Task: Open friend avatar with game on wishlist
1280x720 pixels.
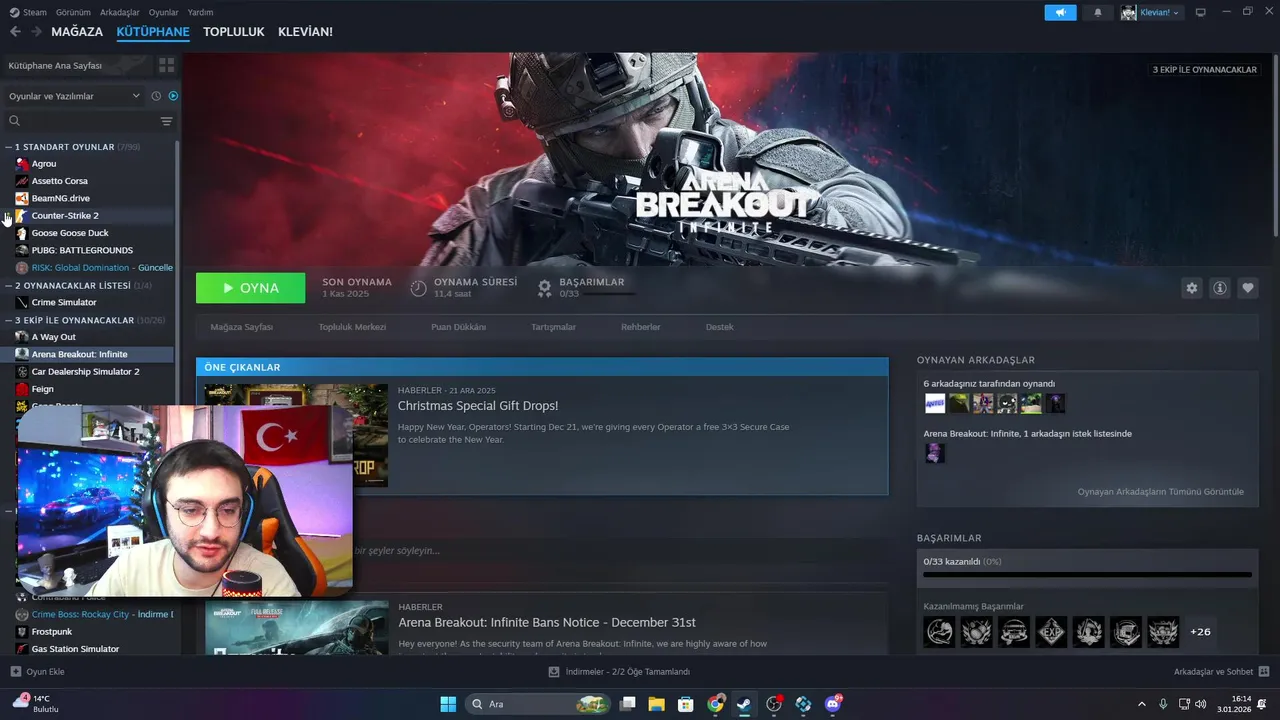Action: 935,453
